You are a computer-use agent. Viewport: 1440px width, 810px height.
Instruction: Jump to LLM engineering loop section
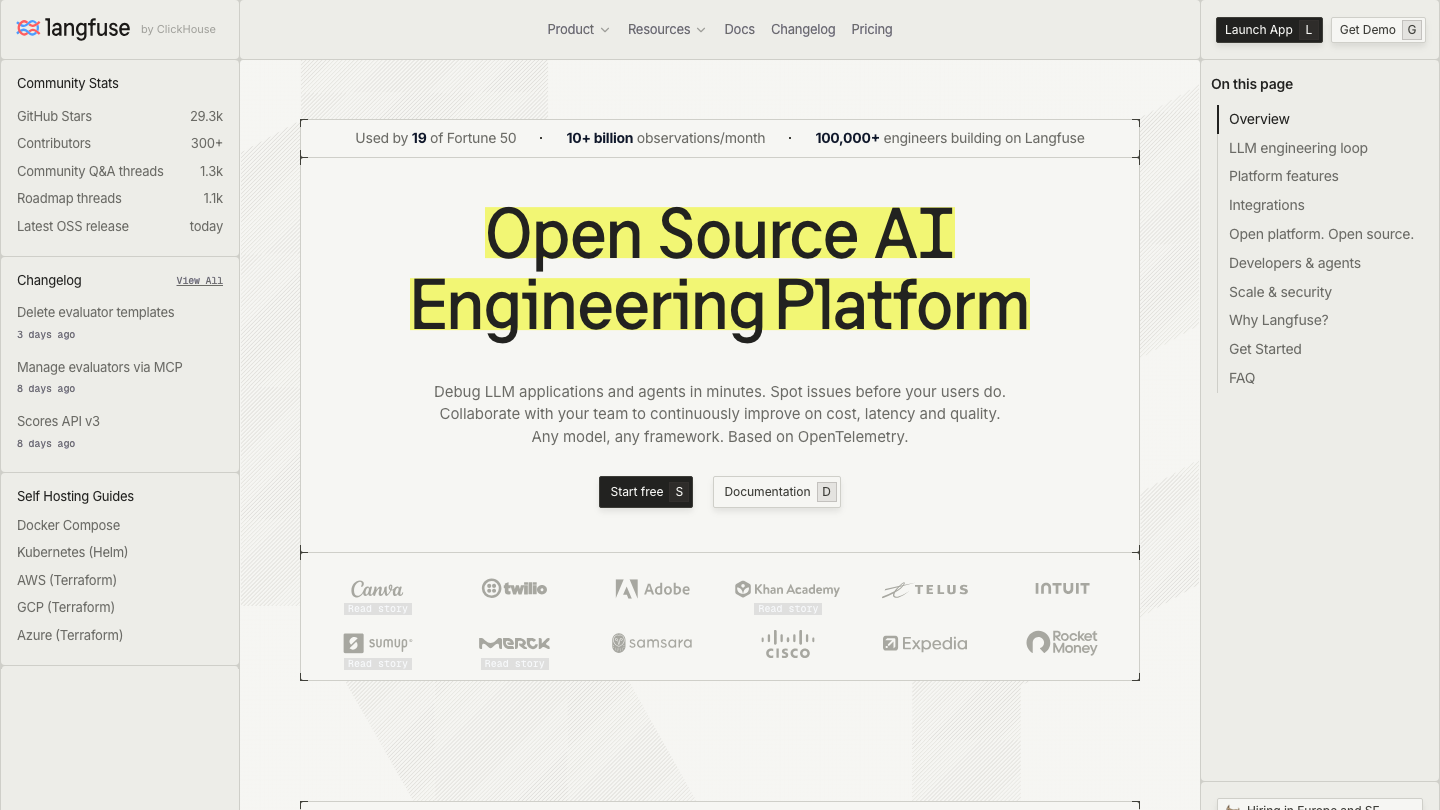click(x=1298, y=148)
